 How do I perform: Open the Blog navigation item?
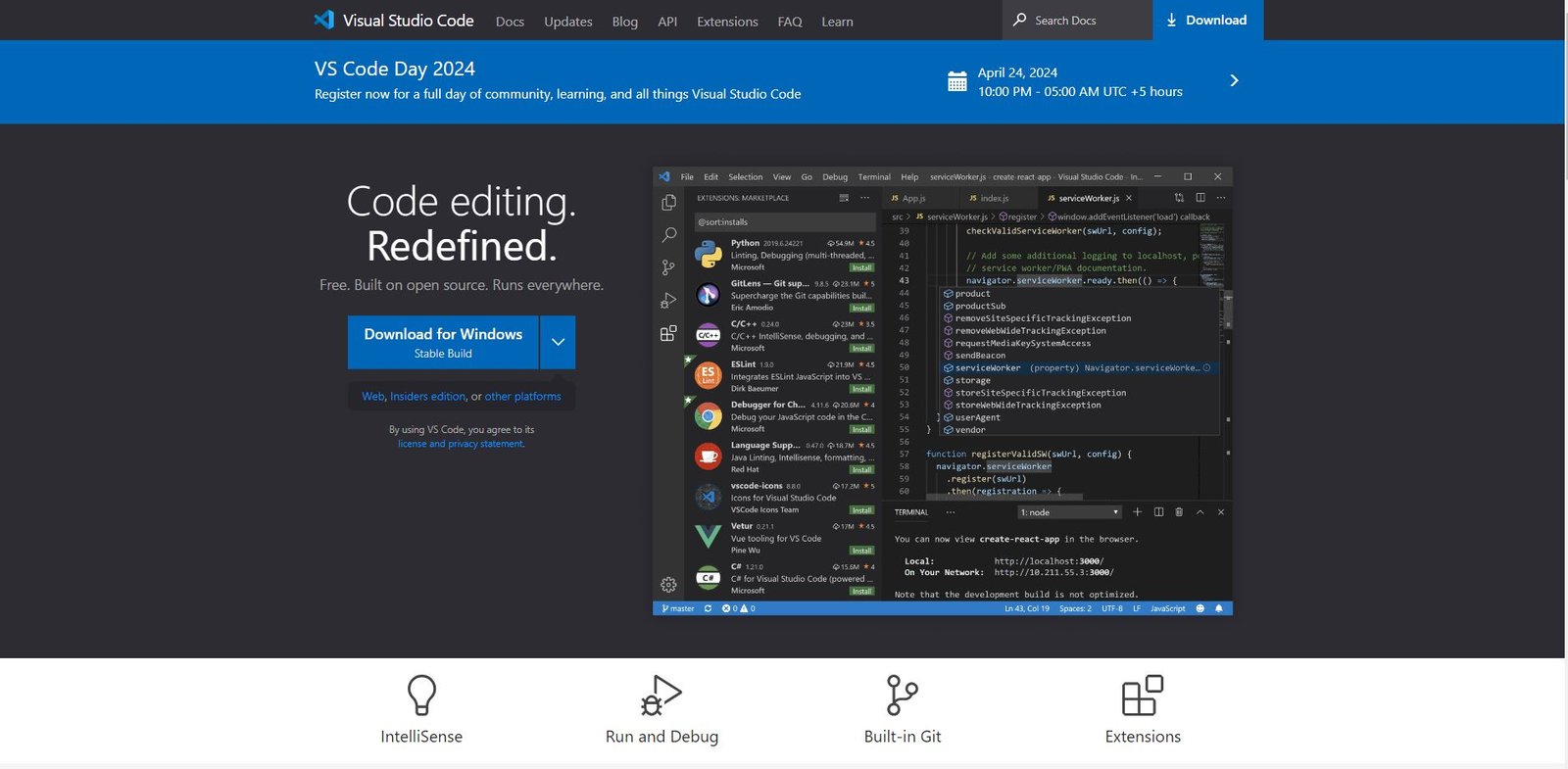tap(625, 22)
